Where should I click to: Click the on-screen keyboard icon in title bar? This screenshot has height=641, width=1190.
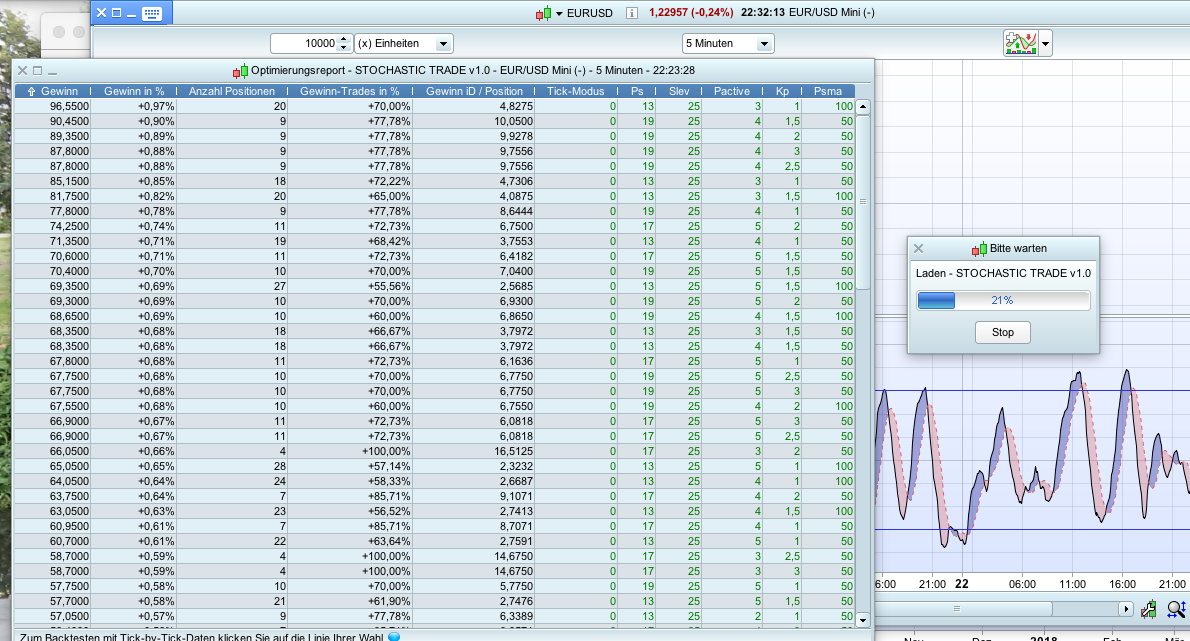pyautogui.click(x=151, y=13)
